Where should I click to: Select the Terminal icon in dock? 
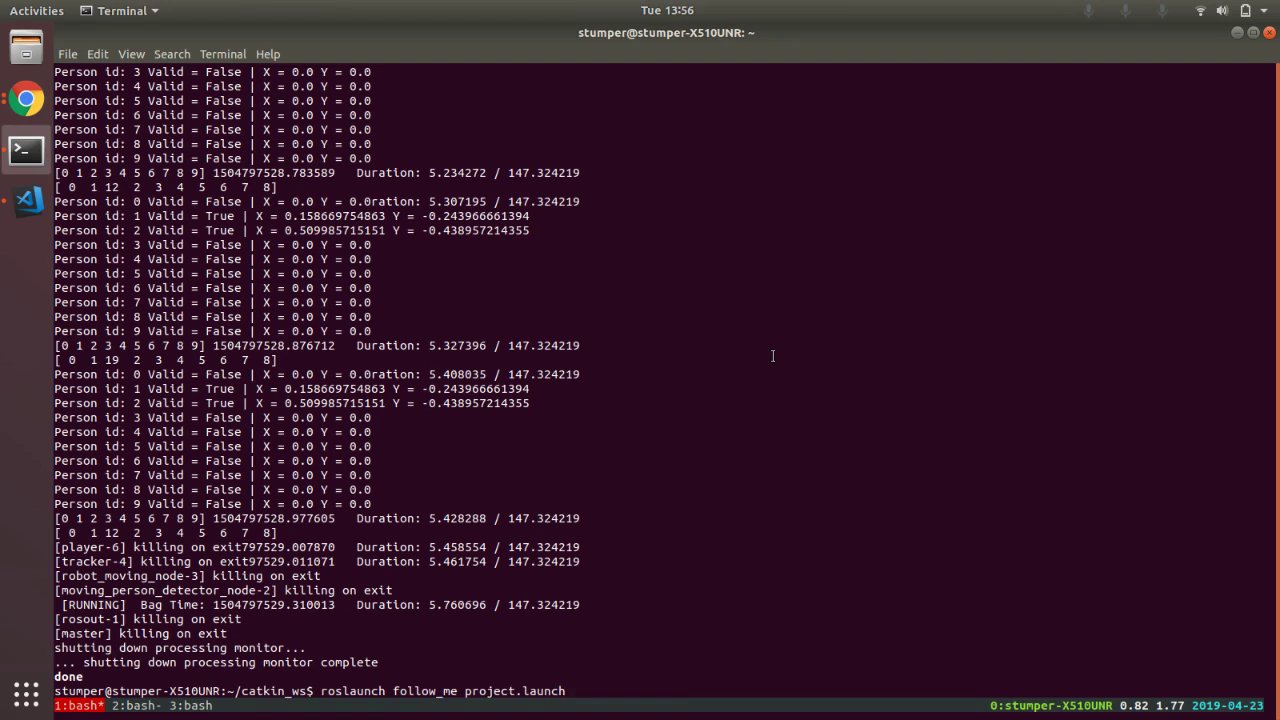[x=26, y=150]
